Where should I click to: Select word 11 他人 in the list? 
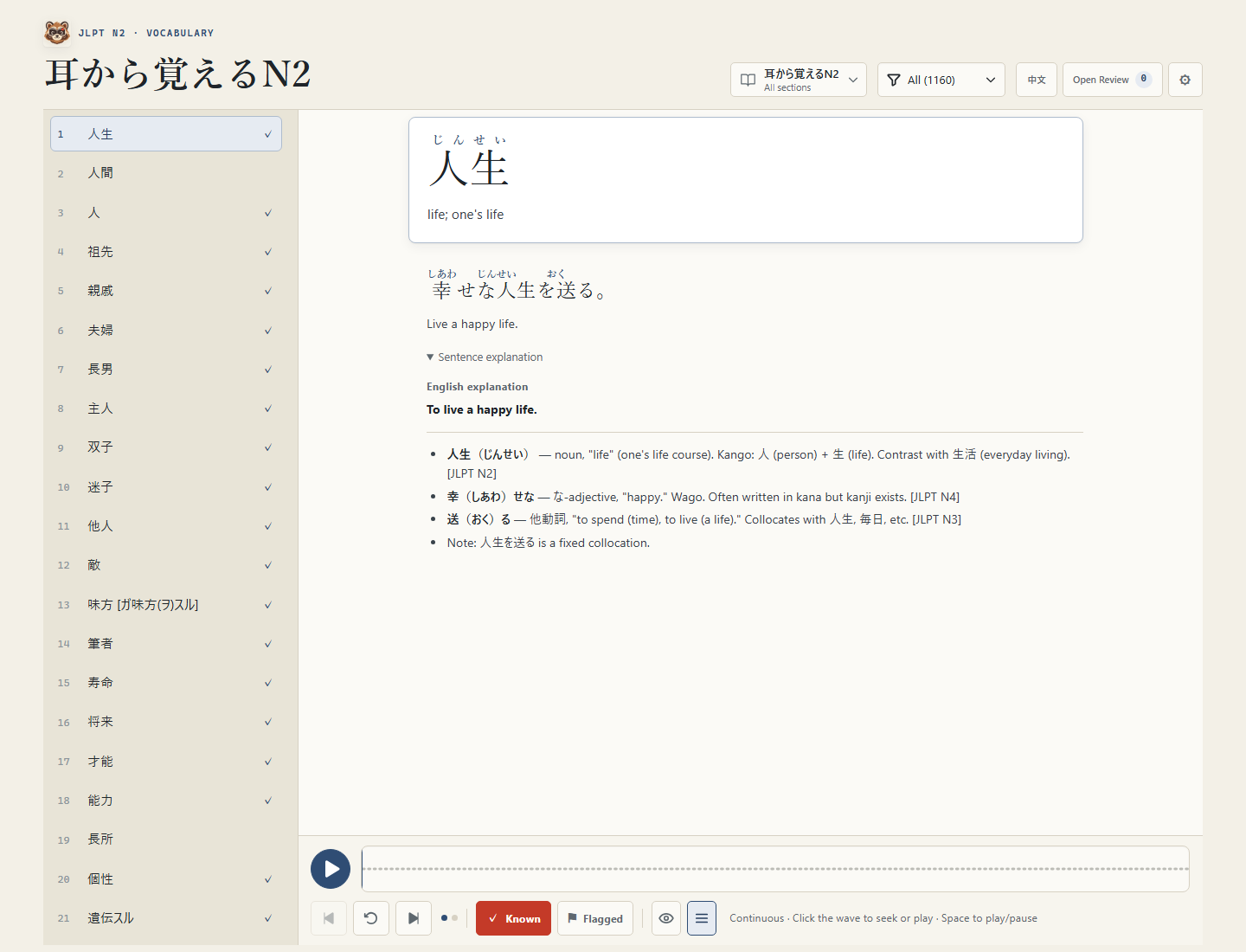point(166,526)
